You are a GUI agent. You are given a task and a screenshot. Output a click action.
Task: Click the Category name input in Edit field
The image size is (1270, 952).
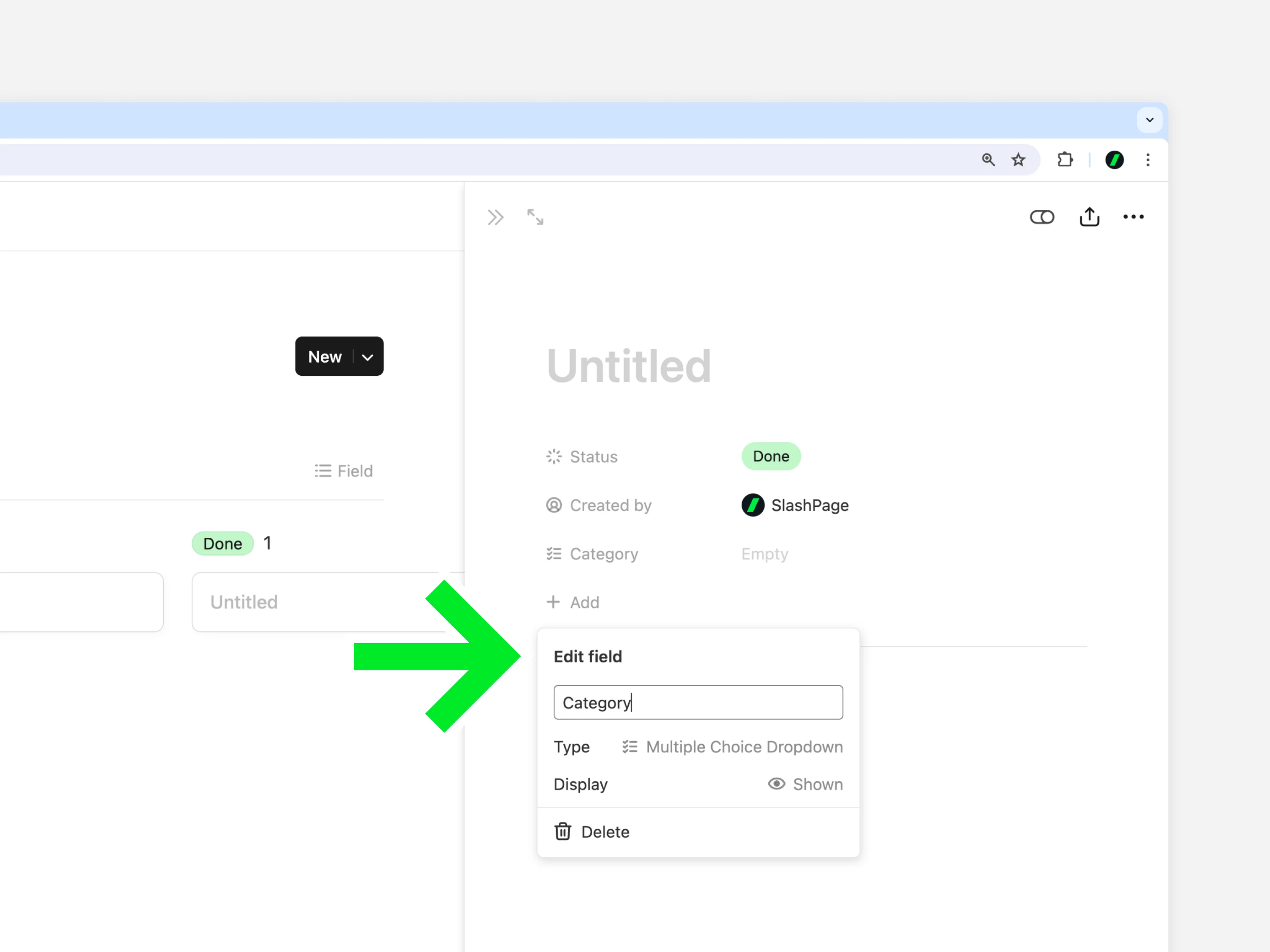tap(698, 702)
